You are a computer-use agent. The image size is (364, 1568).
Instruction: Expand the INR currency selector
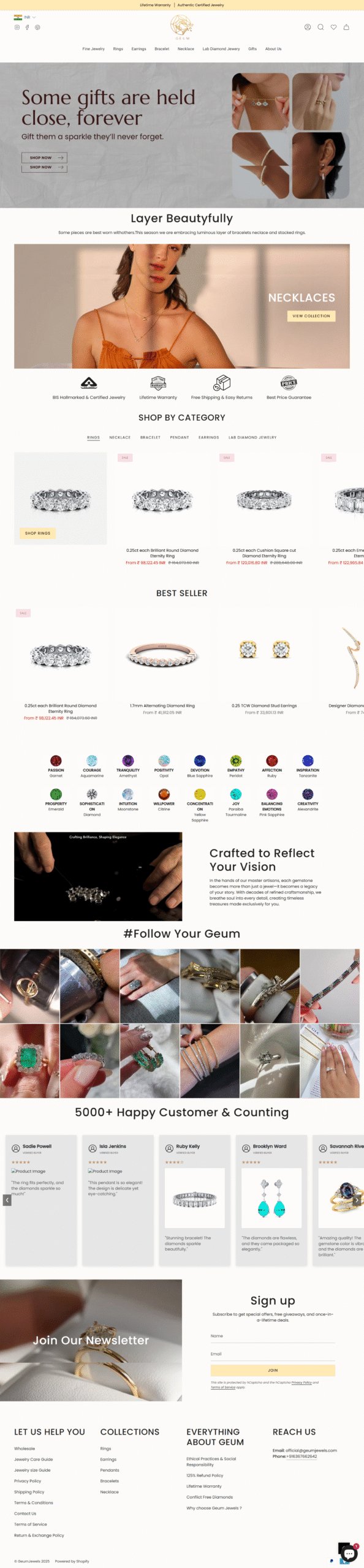(x=25, y=17)
